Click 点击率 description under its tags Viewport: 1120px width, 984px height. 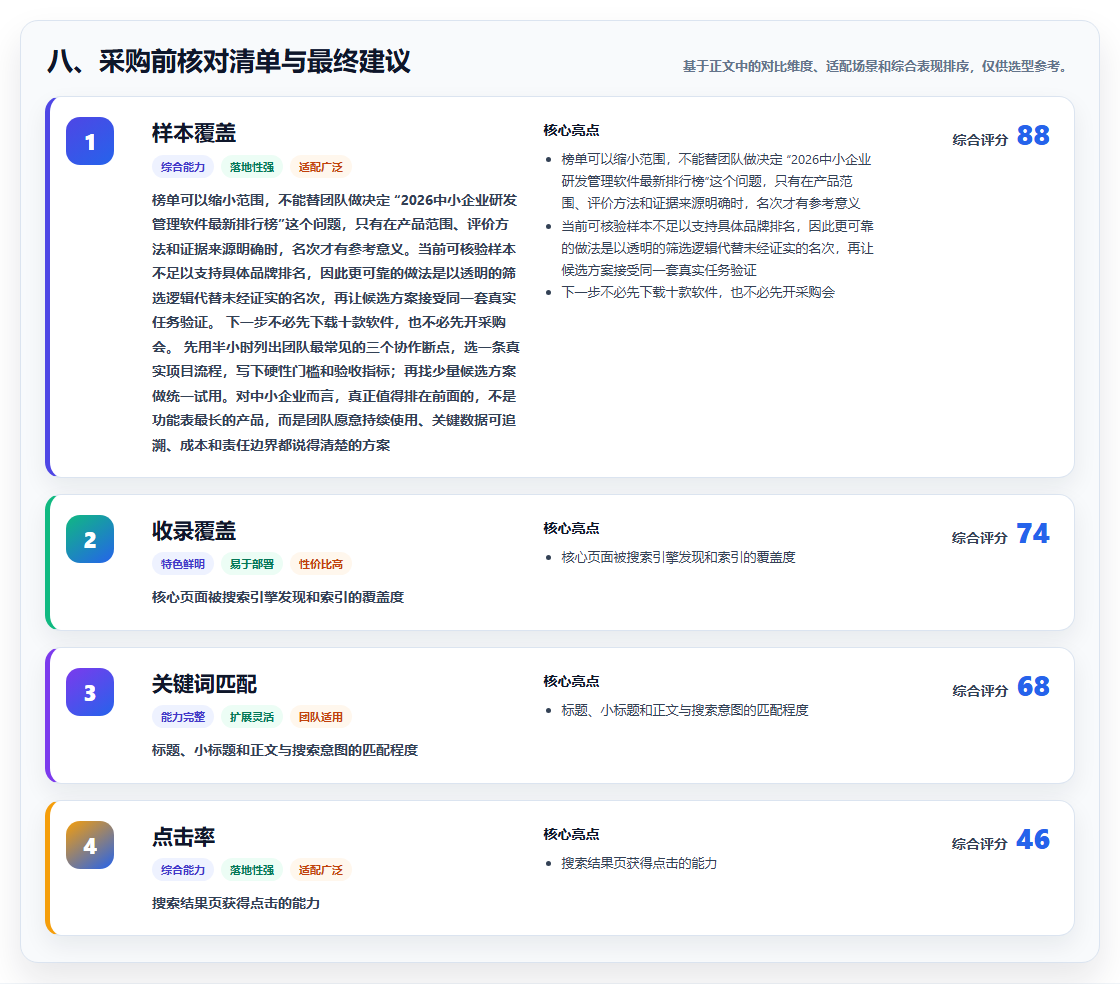point(236,903)
